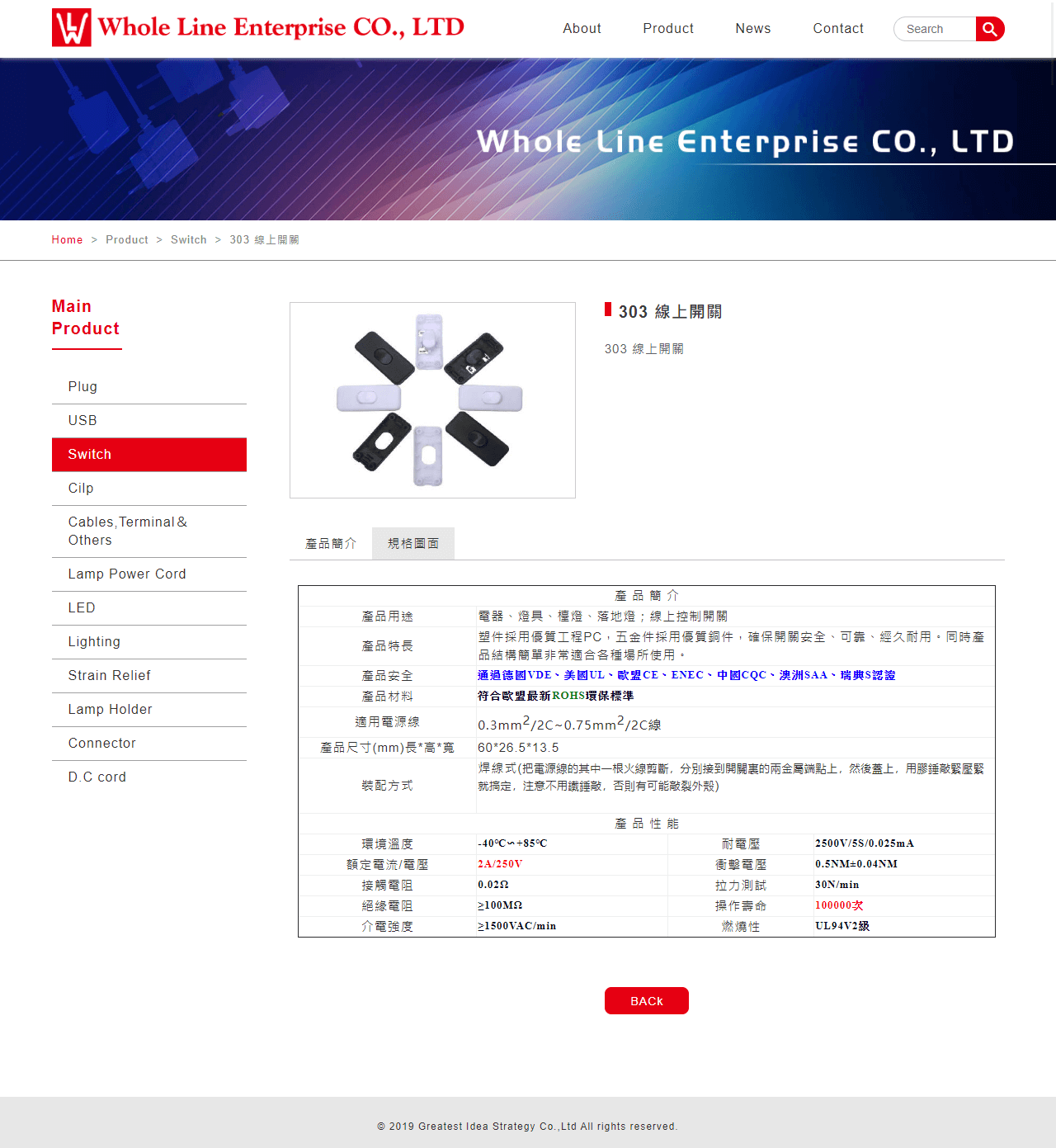Click the 303 線上開關 breadcrumb text
Screen dimensions: 1056x1148
265,239
